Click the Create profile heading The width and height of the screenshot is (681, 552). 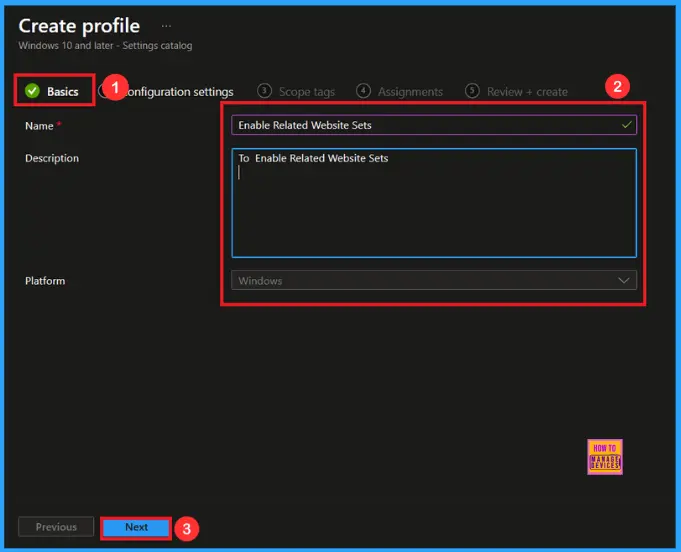79,26
